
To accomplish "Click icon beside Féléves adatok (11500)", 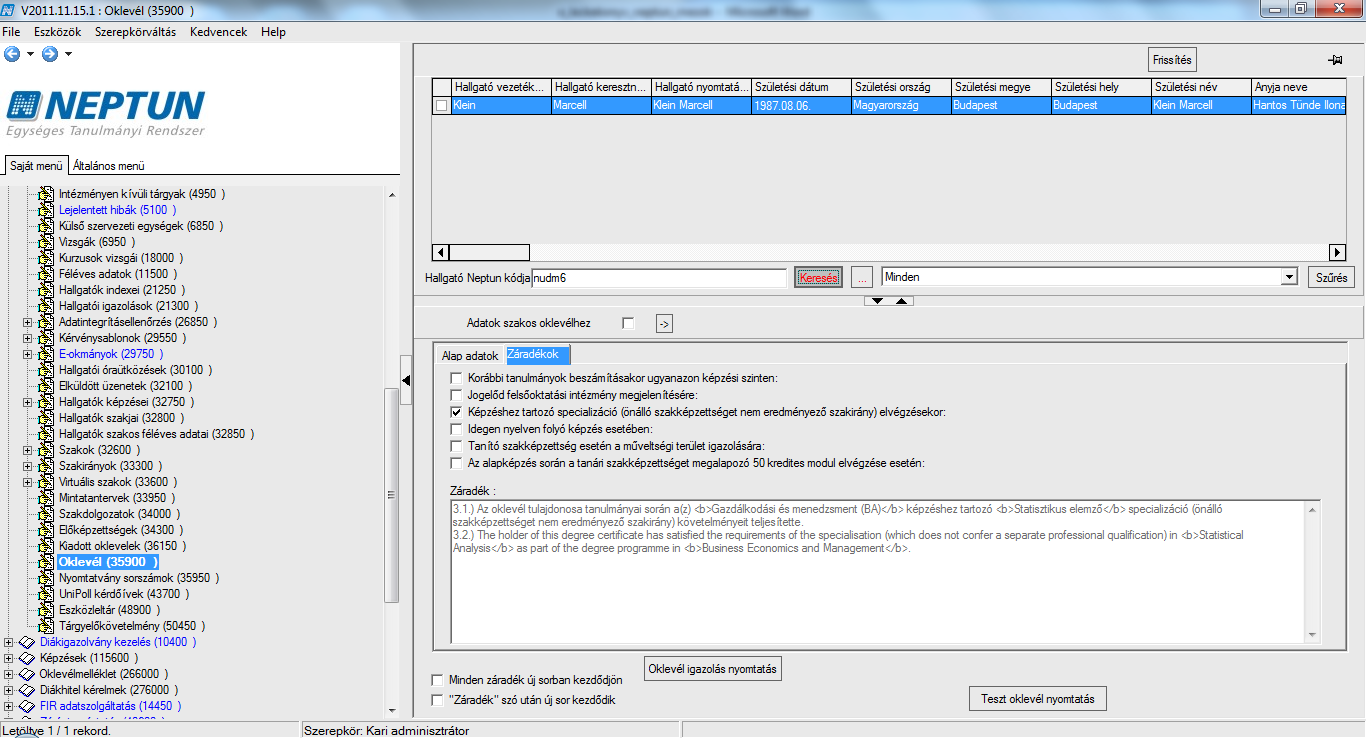I will tap(46, 274).
